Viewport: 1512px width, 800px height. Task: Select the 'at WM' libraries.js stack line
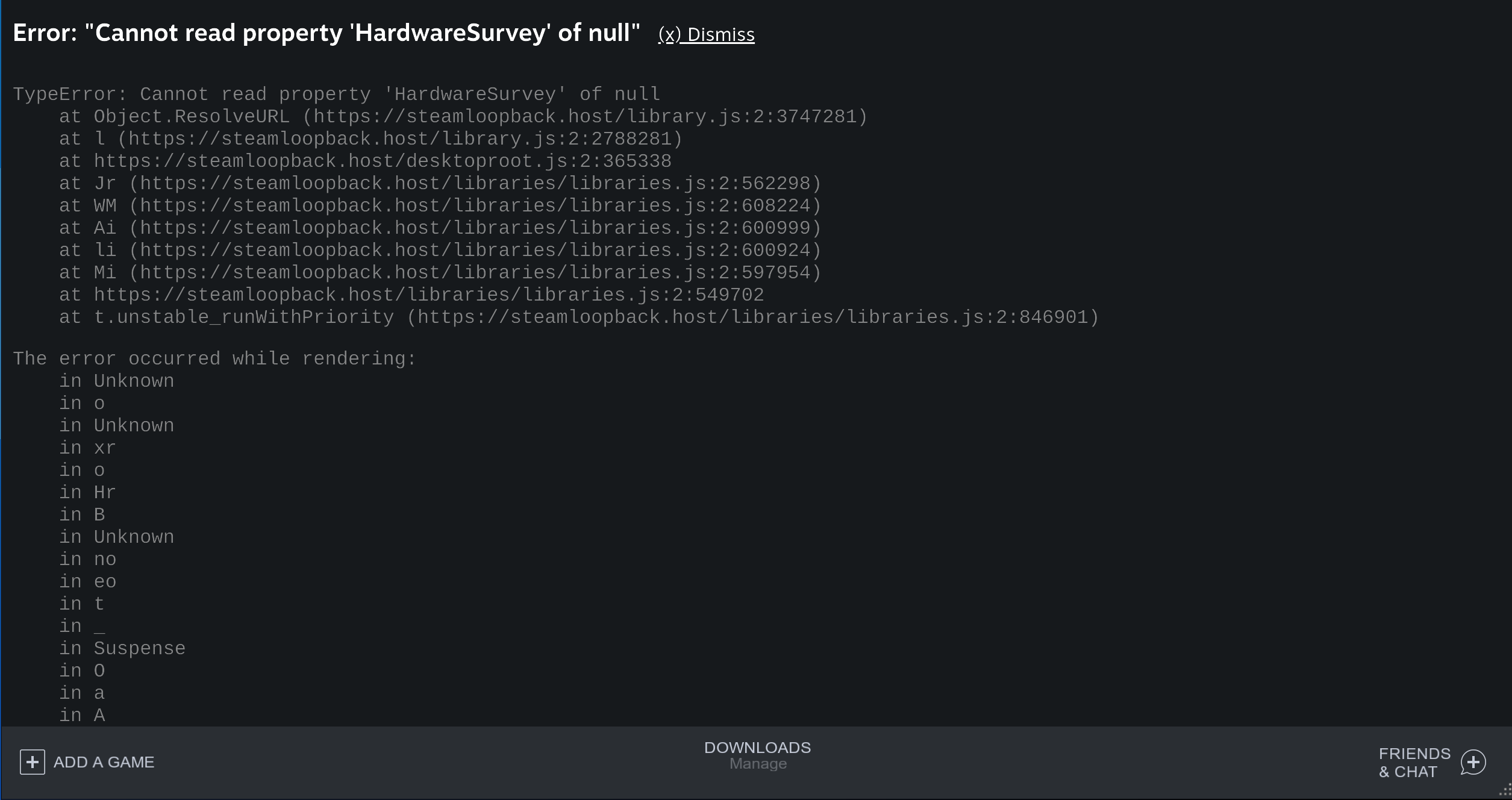click(x=440, y=205)
